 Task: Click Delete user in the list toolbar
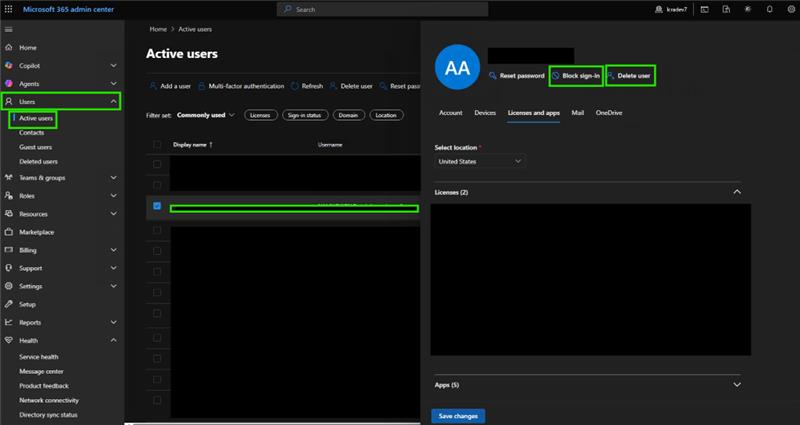[x=351, y=86]
